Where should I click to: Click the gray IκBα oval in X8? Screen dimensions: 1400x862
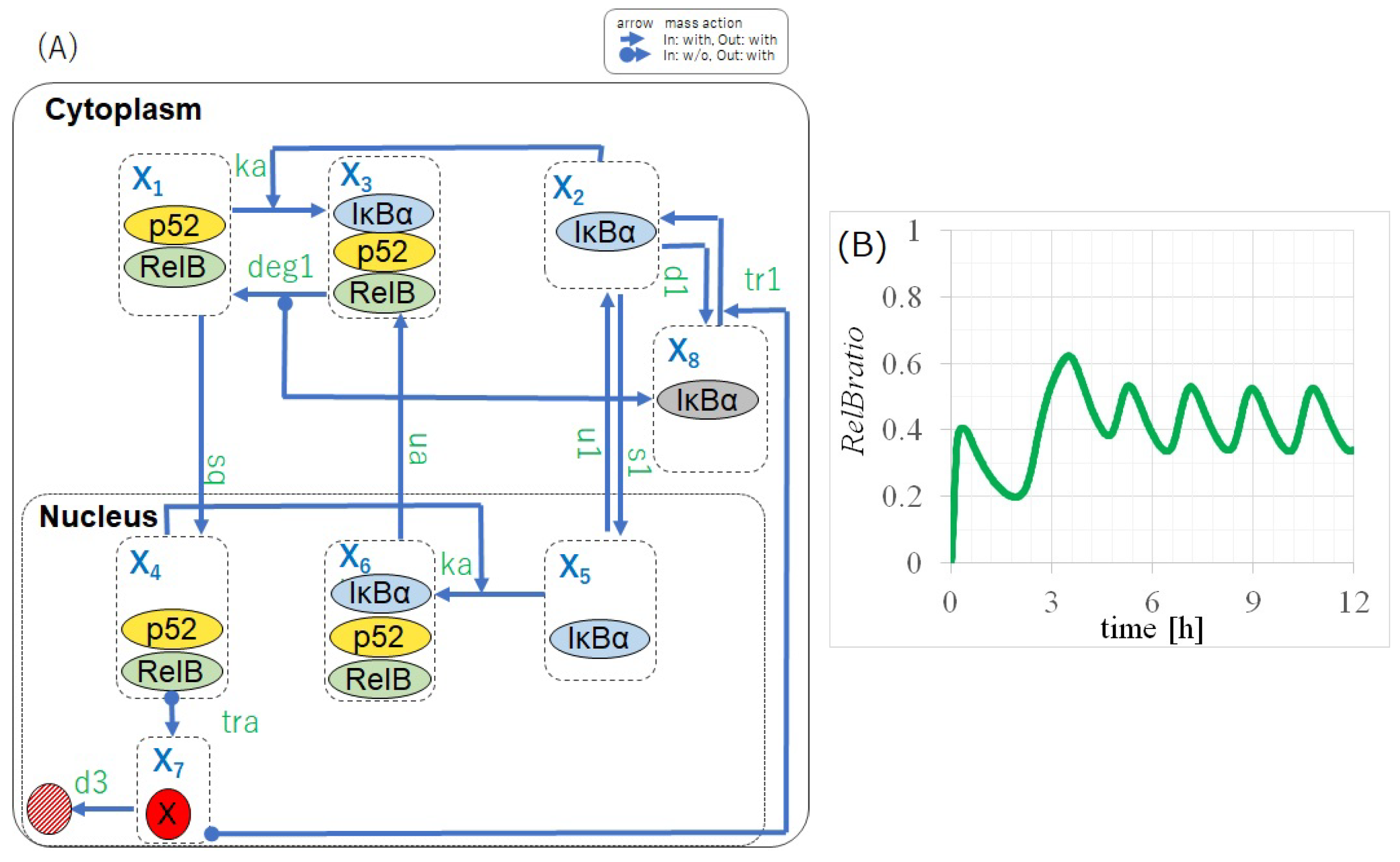[707, 399]
